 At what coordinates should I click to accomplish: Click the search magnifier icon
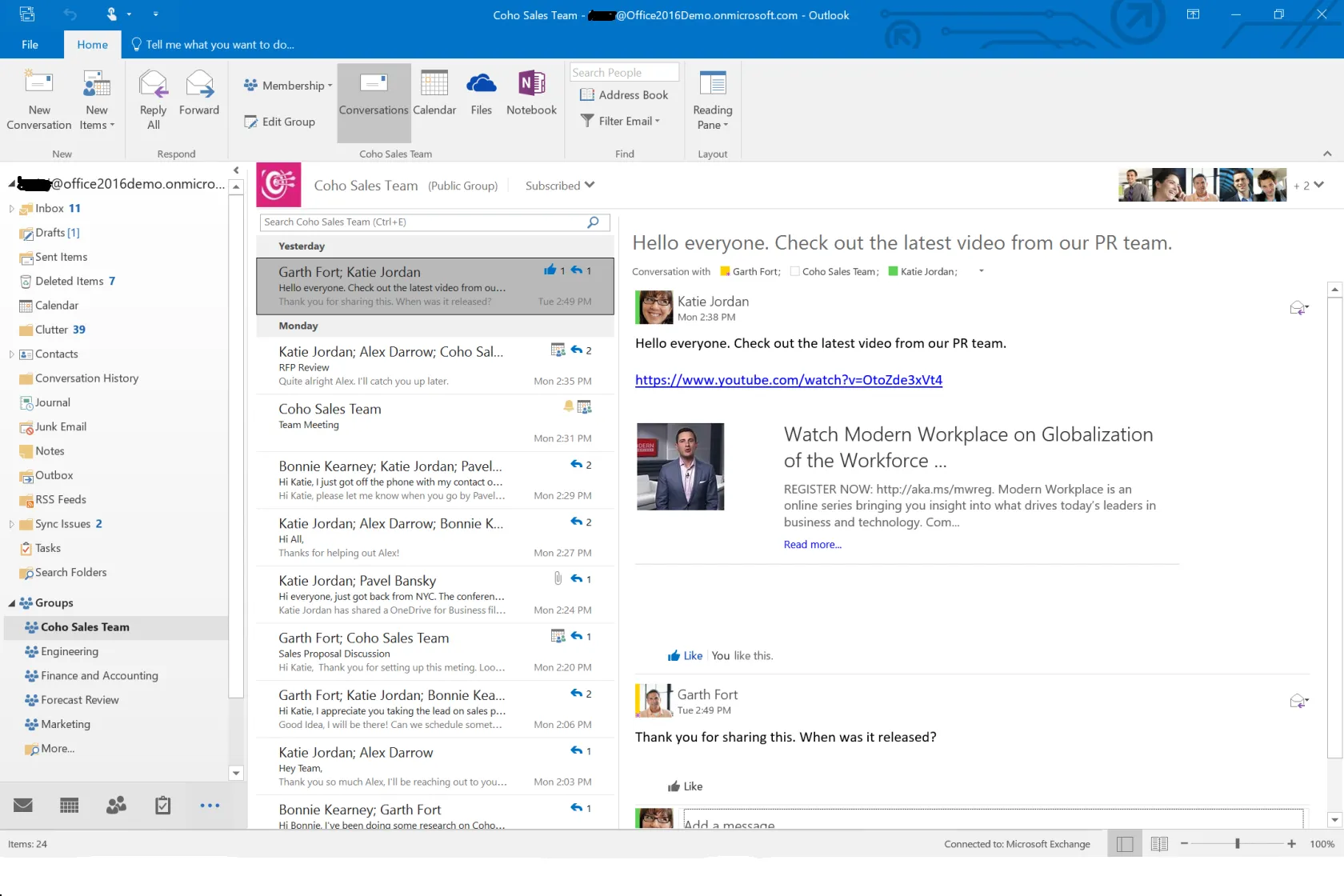[x=593, y=222]
